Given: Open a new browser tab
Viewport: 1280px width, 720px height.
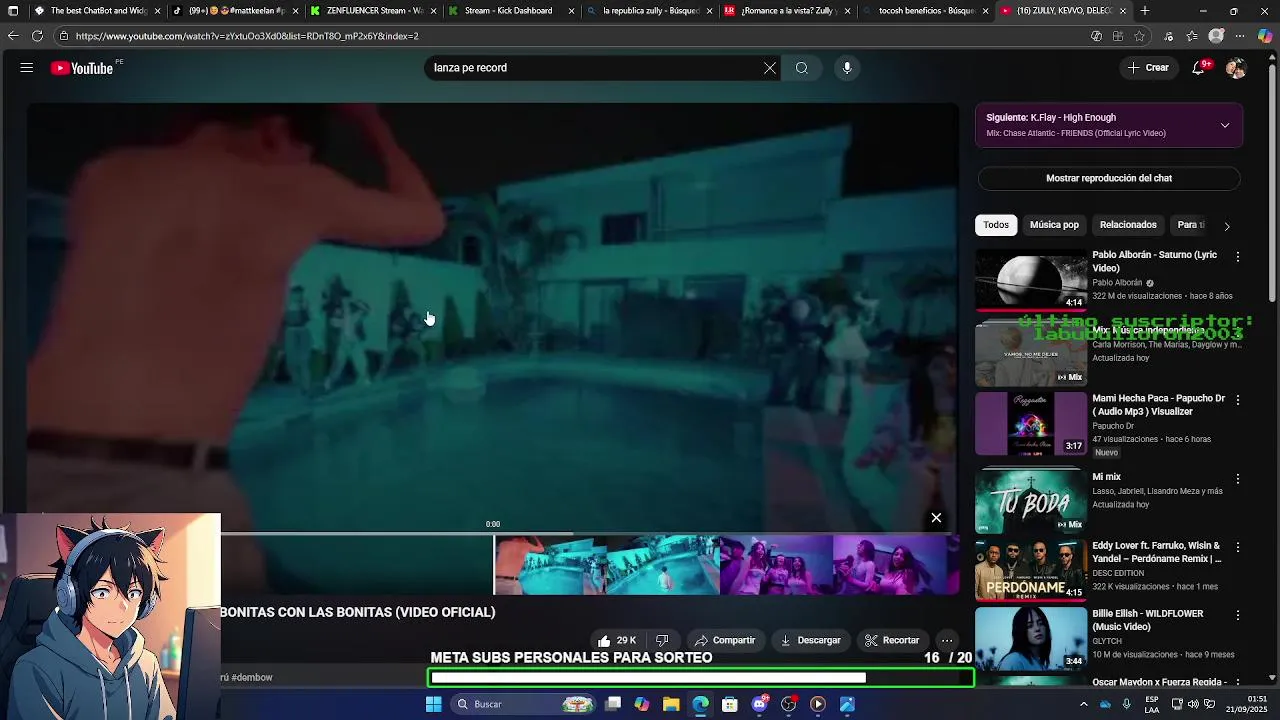Looking at the screenshot, I should click(1145, 11).
